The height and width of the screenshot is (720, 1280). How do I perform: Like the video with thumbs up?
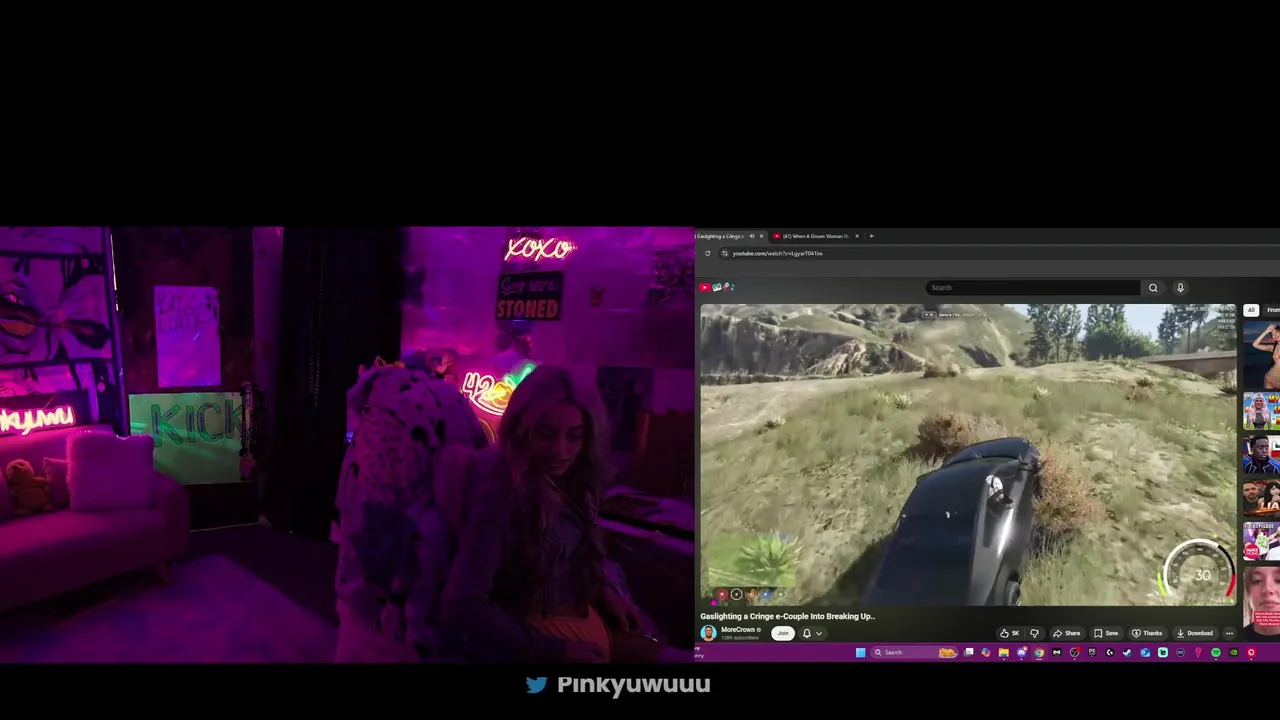tap(1009, 633)
